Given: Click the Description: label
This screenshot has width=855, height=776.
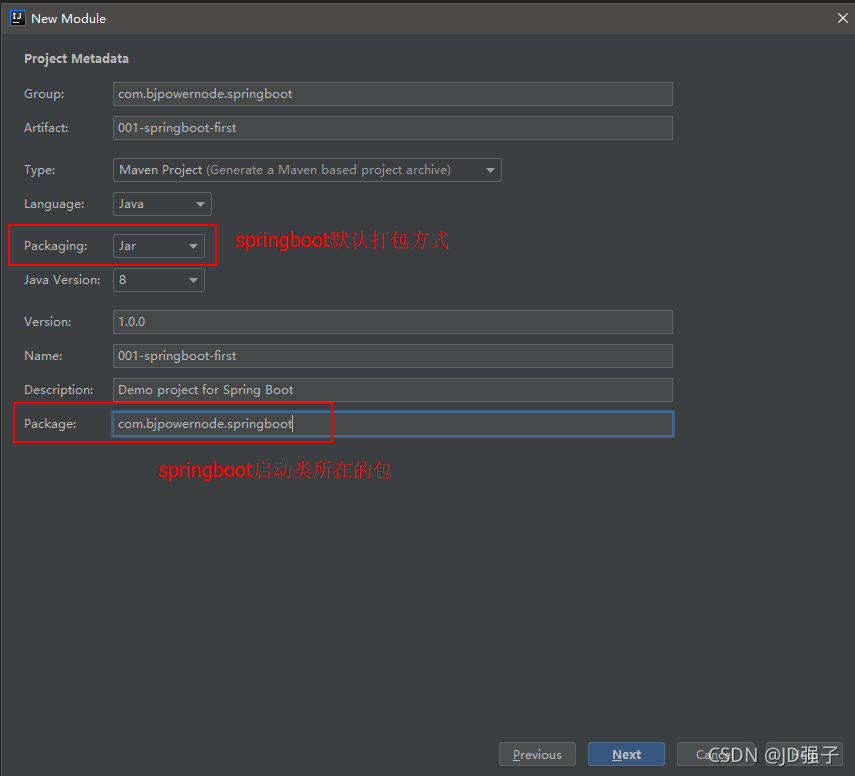Looking at the screenshot, I should point(59,390).
